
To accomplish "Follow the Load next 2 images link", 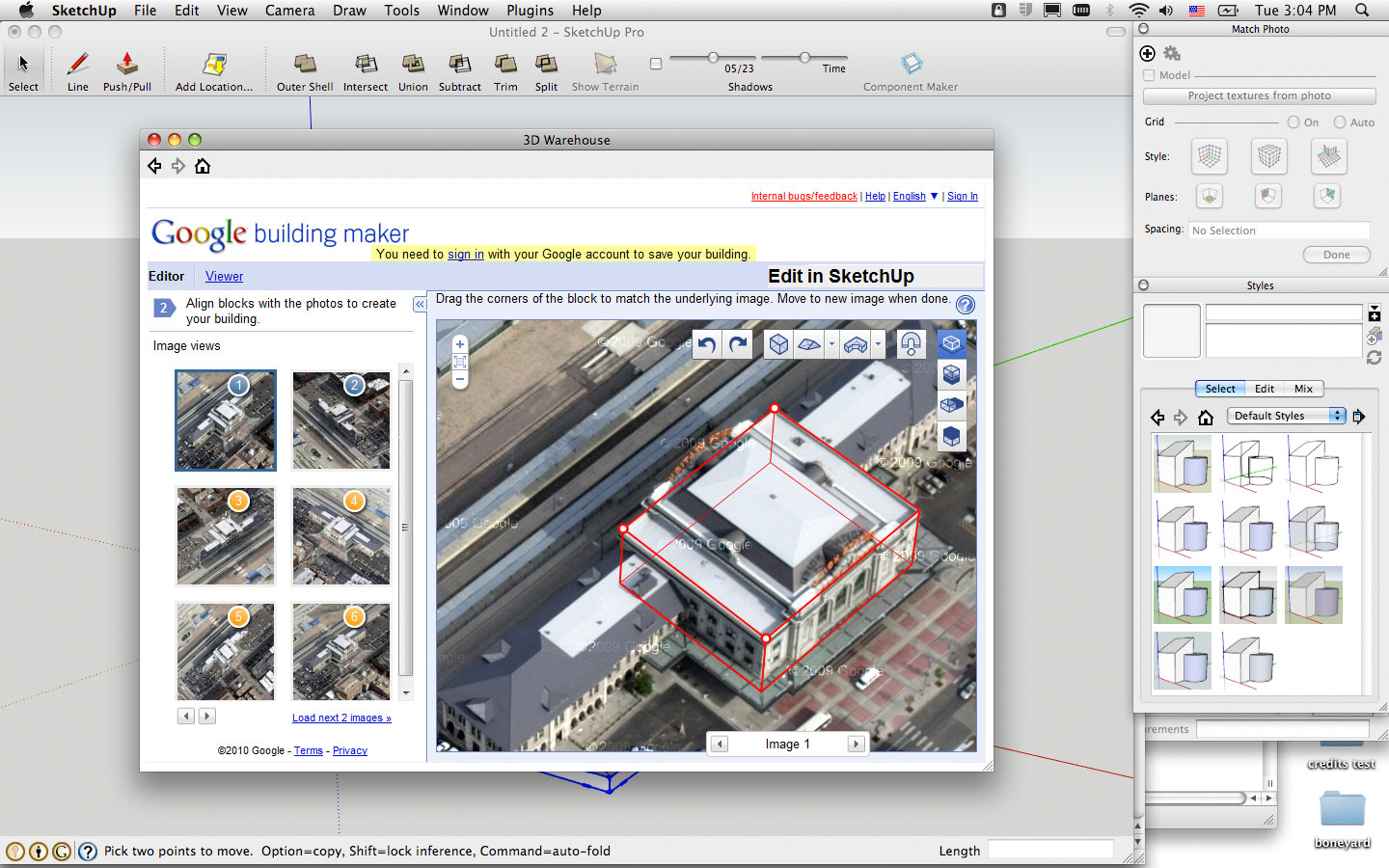I will [341, 719].
